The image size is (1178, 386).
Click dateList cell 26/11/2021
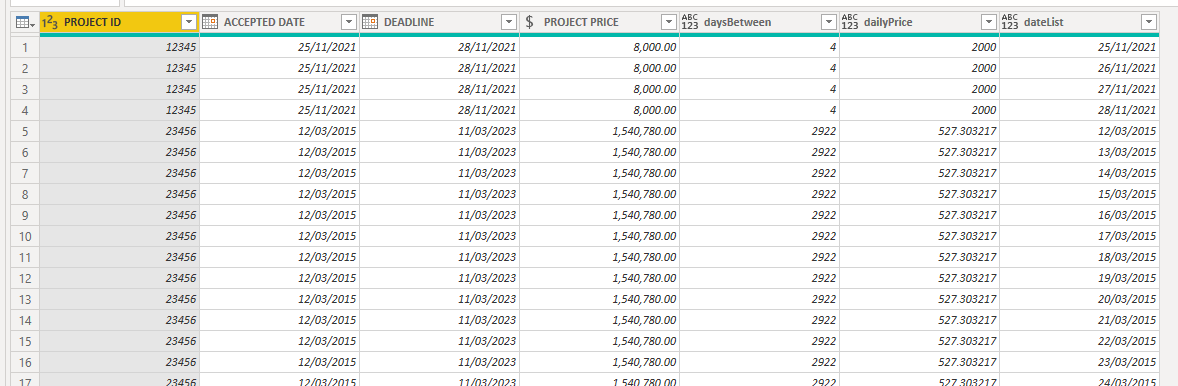[x=1080, y=68]
